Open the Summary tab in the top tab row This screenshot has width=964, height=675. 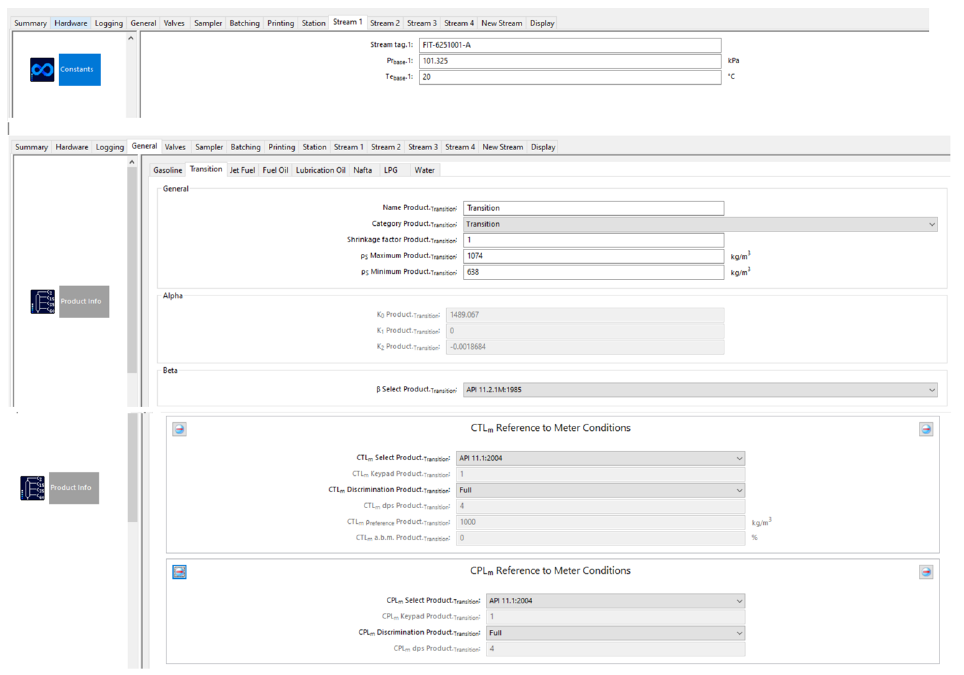point(30,23)
